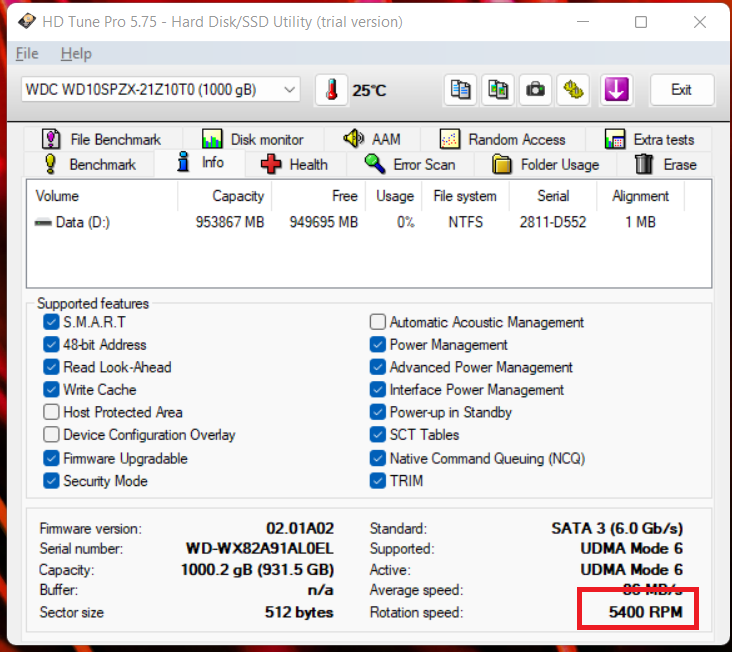
Task: Select the Data (D:) volume row
Action: point(369,222)
